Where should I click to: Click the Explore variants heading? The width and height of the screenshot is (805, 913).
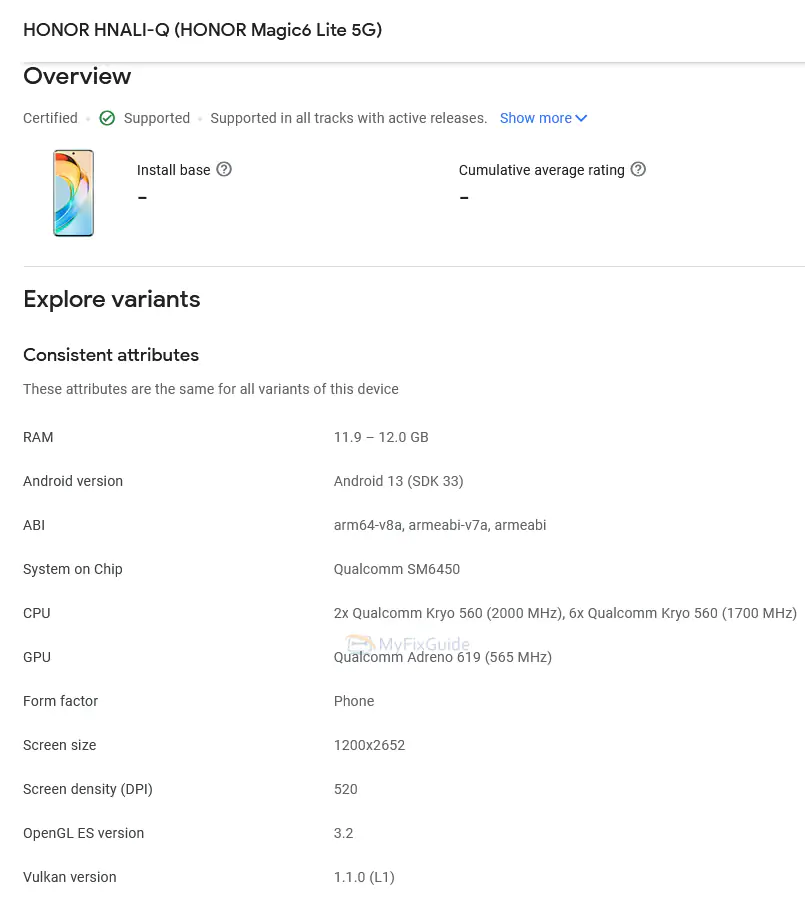click(112, 299)
